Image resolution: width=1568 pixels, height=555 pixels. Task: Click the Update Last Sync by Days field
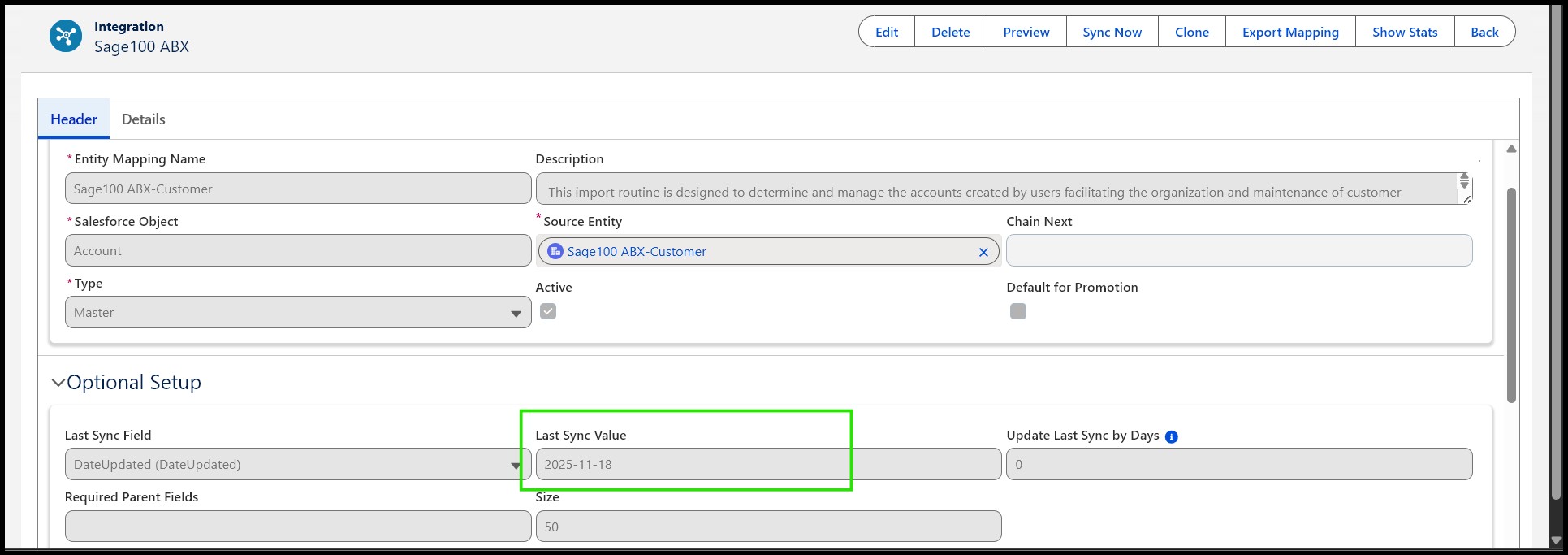[x=1239, y=465]
